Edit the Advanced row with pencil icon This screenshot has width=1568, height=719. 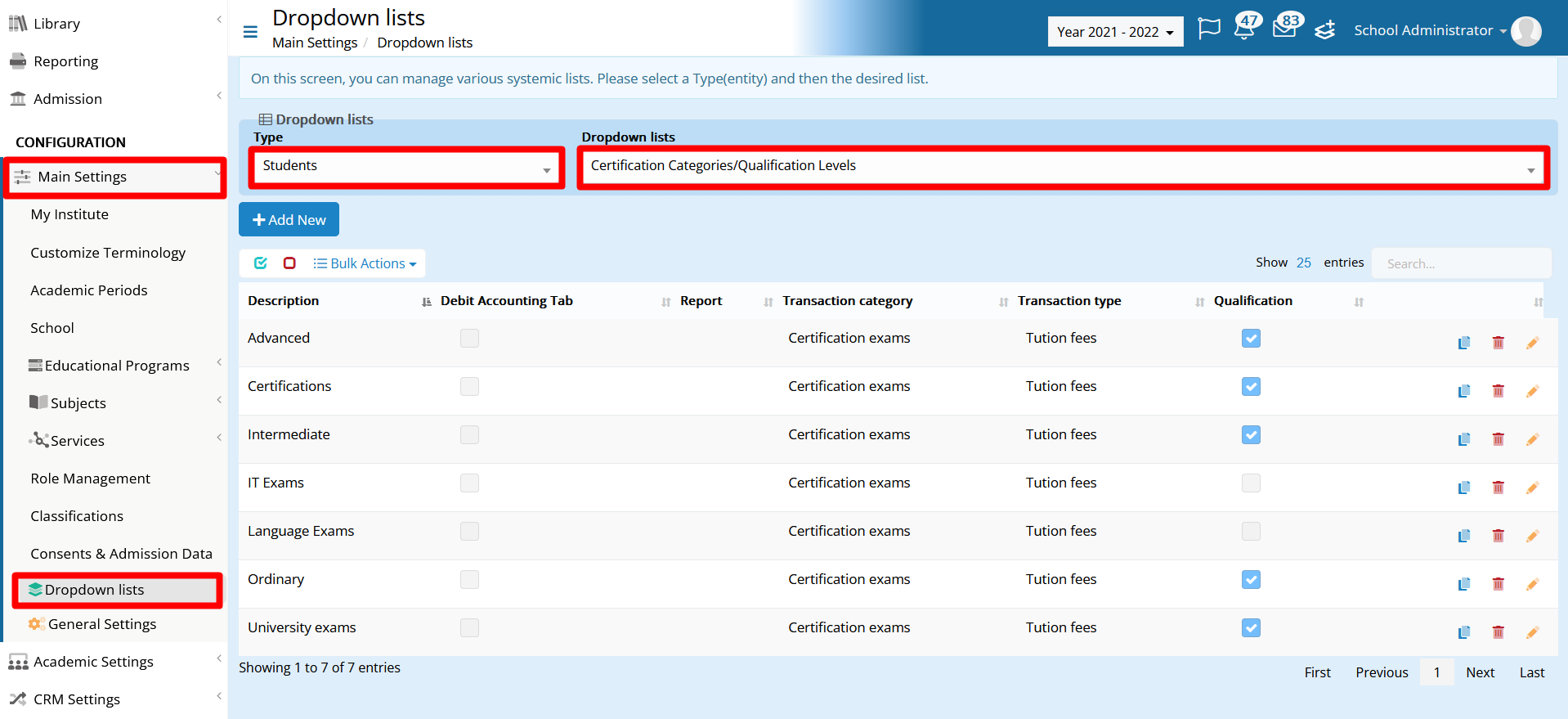pyautogui.click(x=1532, y=343)
